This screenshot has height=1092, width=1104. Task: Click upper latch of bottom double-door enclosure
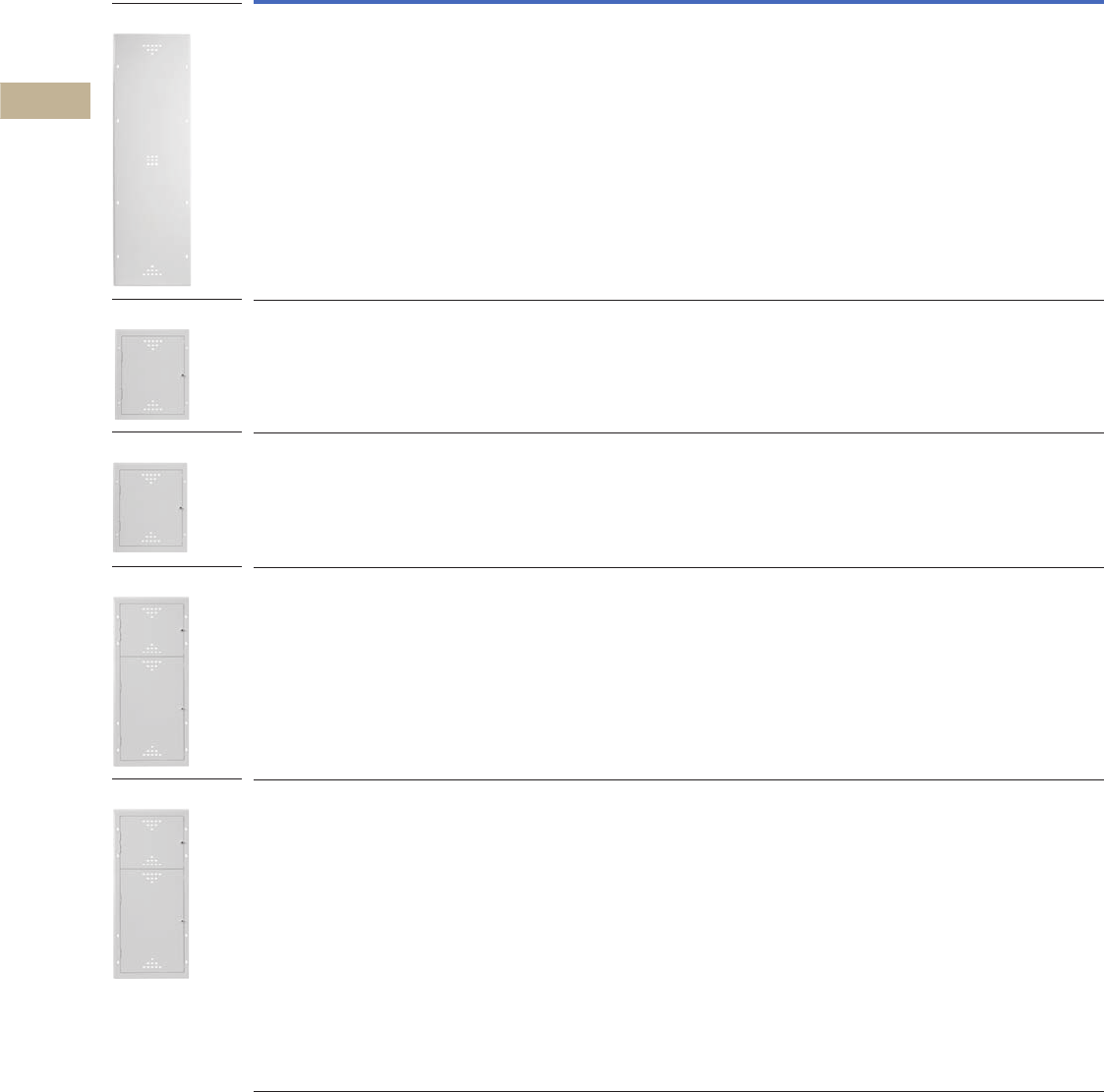click(x=184, y=842)
